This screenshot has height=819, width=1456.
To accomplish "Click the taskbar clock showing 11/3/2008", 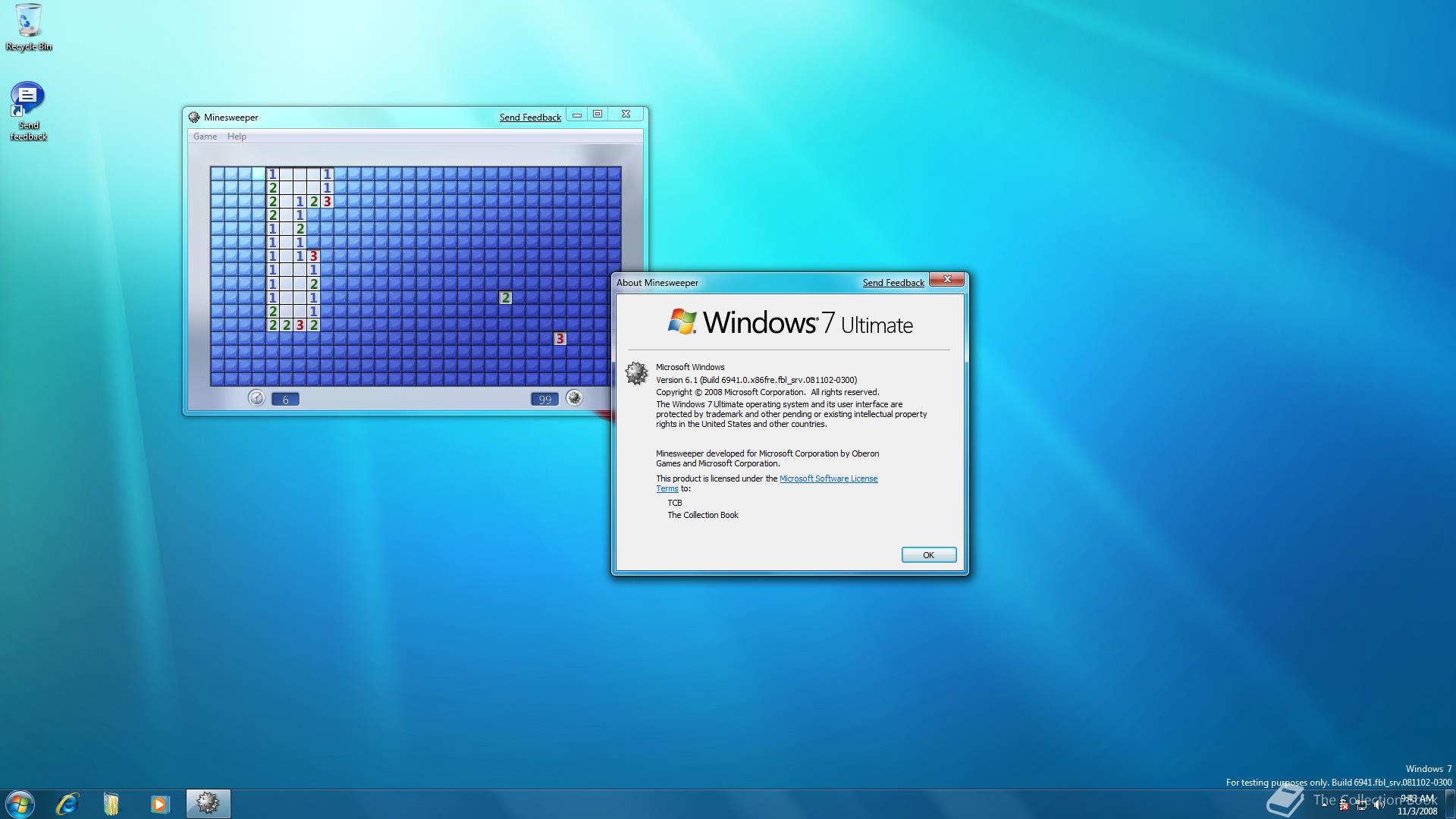I will click(x=1417, y=805).
